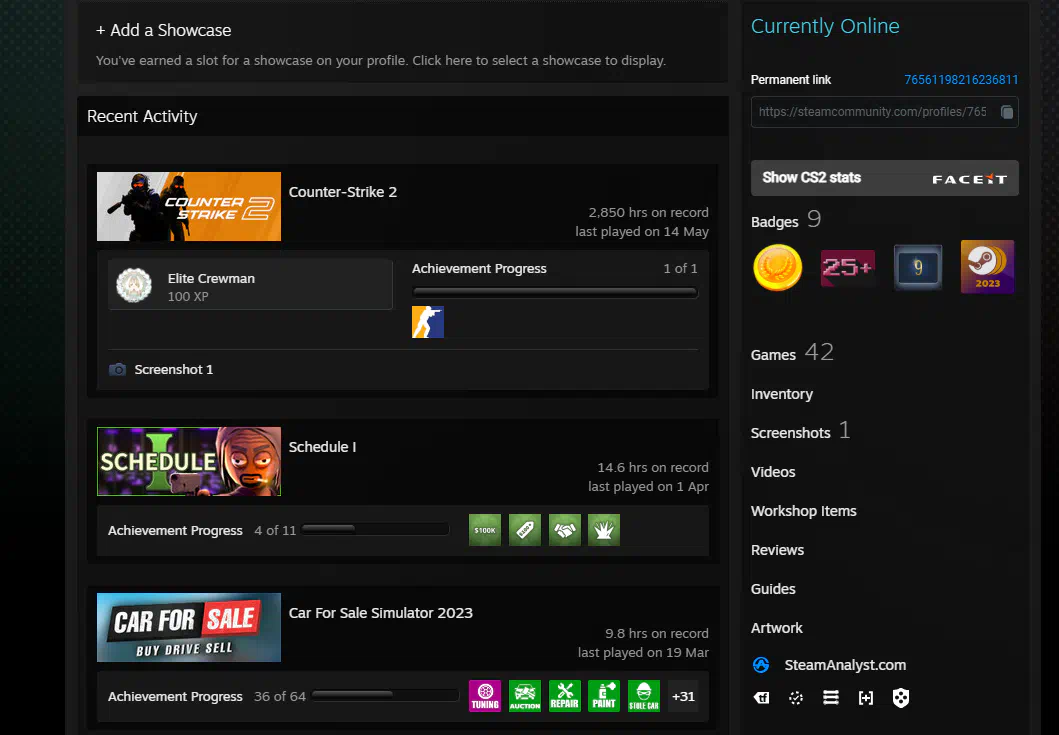Image resolution: width=1059 pixels, height=735 pixels.
Task: Open the 25+ game collector badge
Action: (x=848, y=268)
